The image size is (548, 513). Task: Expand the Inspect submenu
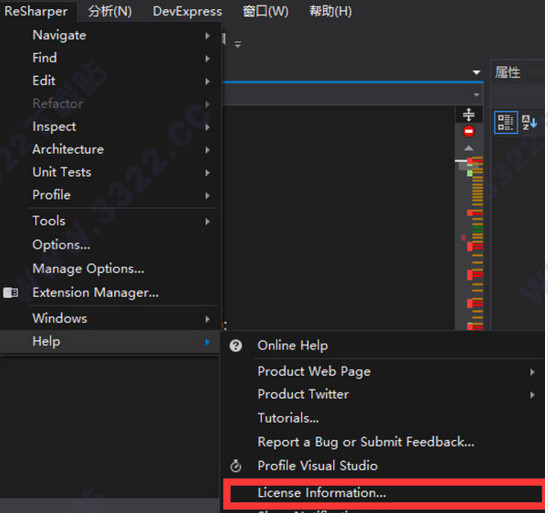pos(110,127)
